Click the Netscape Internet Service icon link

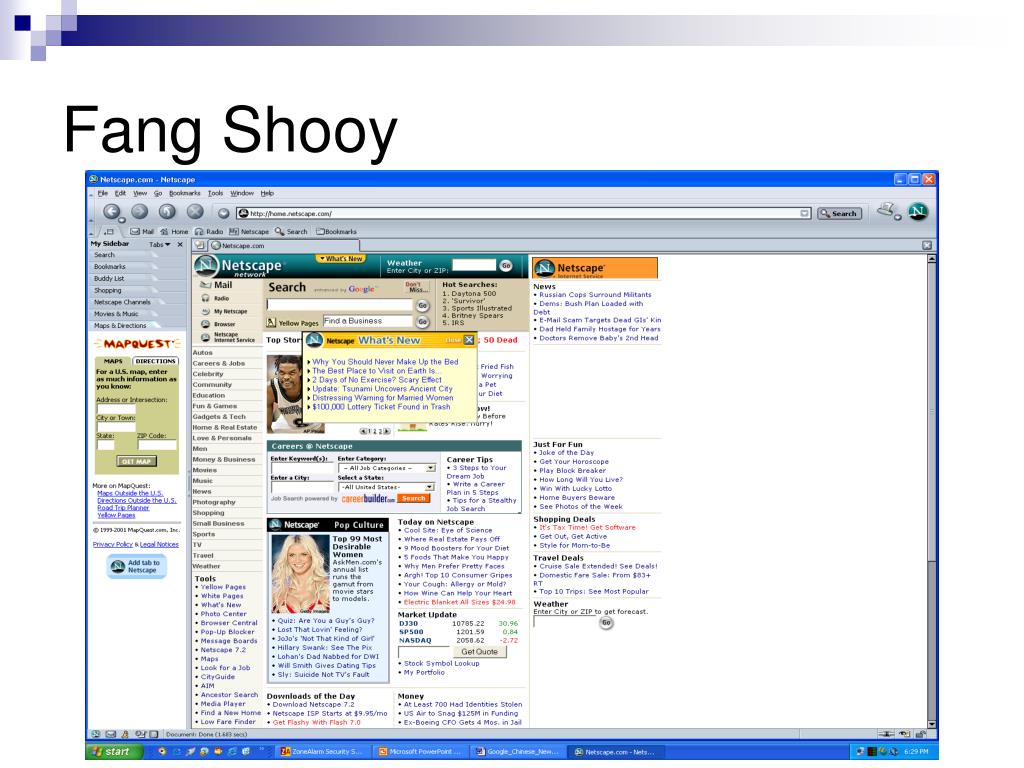click(206, 337)
